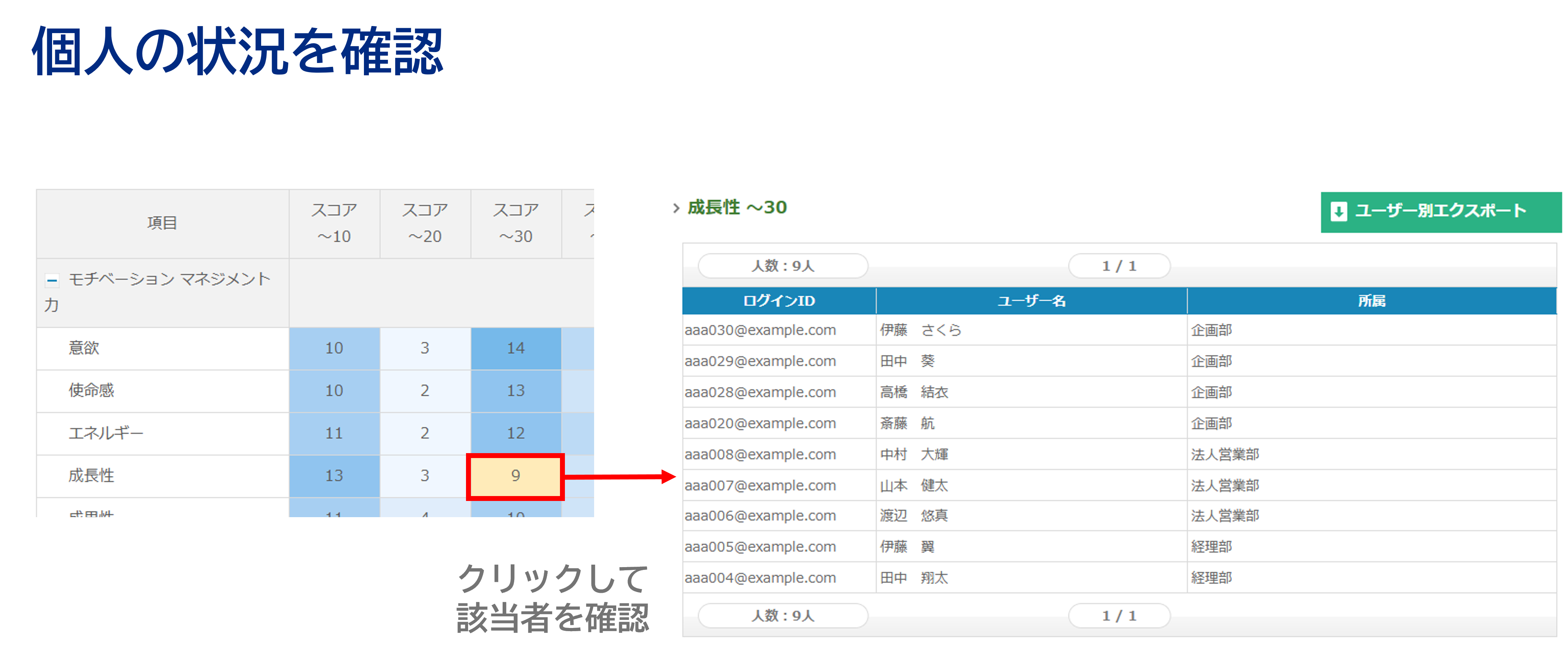Click the chevron beside 成長性 ～30 heading
This screenshot has width=1568, height=654.
coord(676,208)
